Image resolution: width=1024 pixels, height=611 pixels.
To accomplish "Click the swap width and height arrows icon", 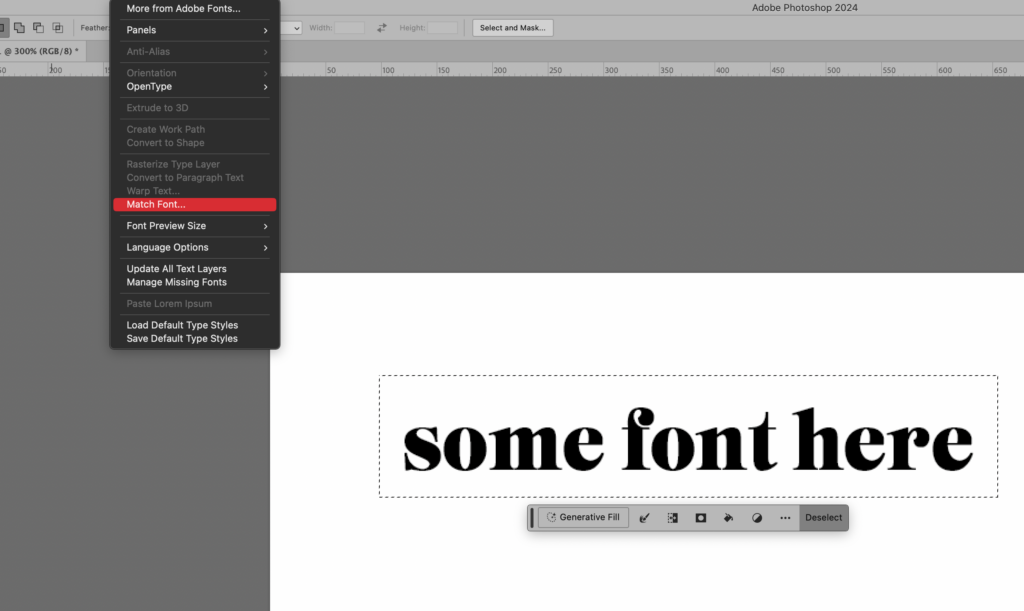I will [381, 27].
